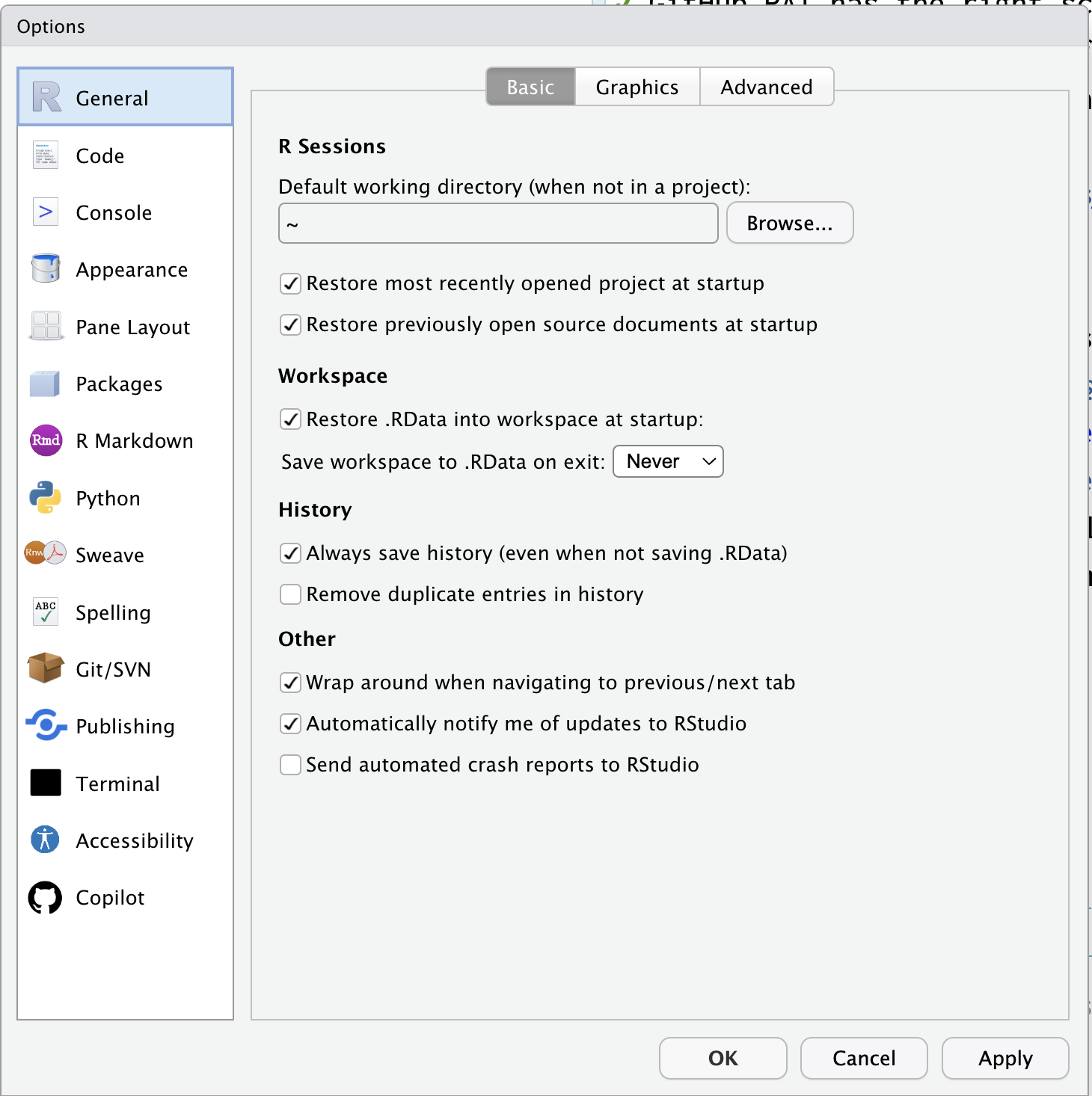
Task: Uncheck Always save history option
Action: 290,553
